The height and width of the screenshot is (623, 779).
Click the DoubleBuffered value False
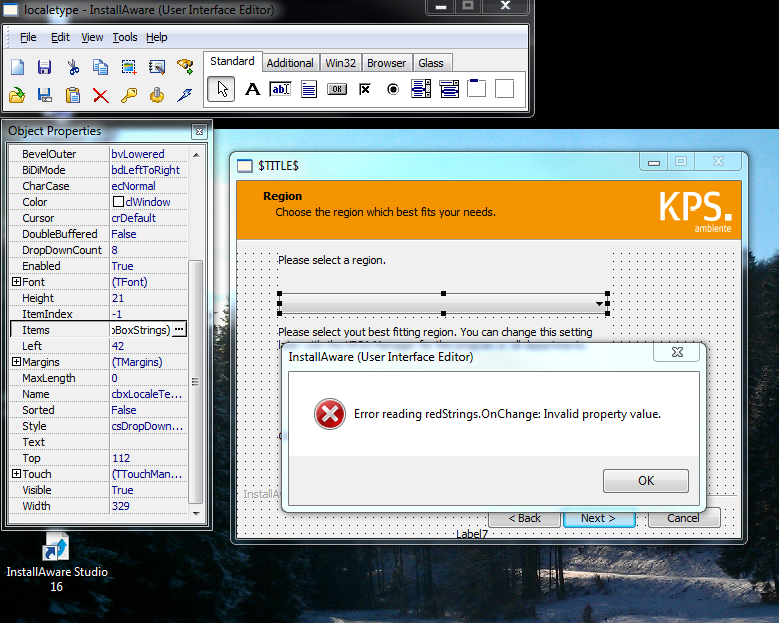pos(148,234)
